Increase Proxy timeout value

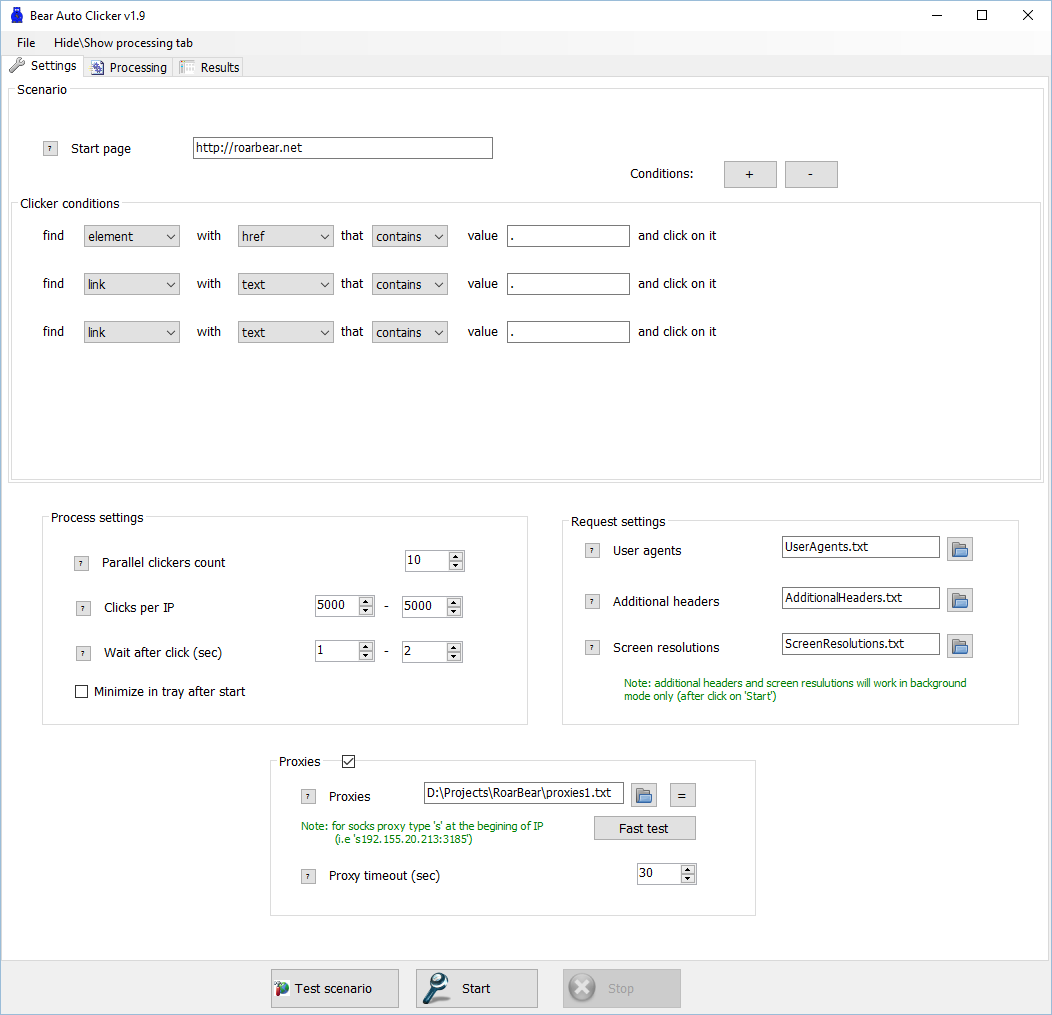(x=688, y=869)
